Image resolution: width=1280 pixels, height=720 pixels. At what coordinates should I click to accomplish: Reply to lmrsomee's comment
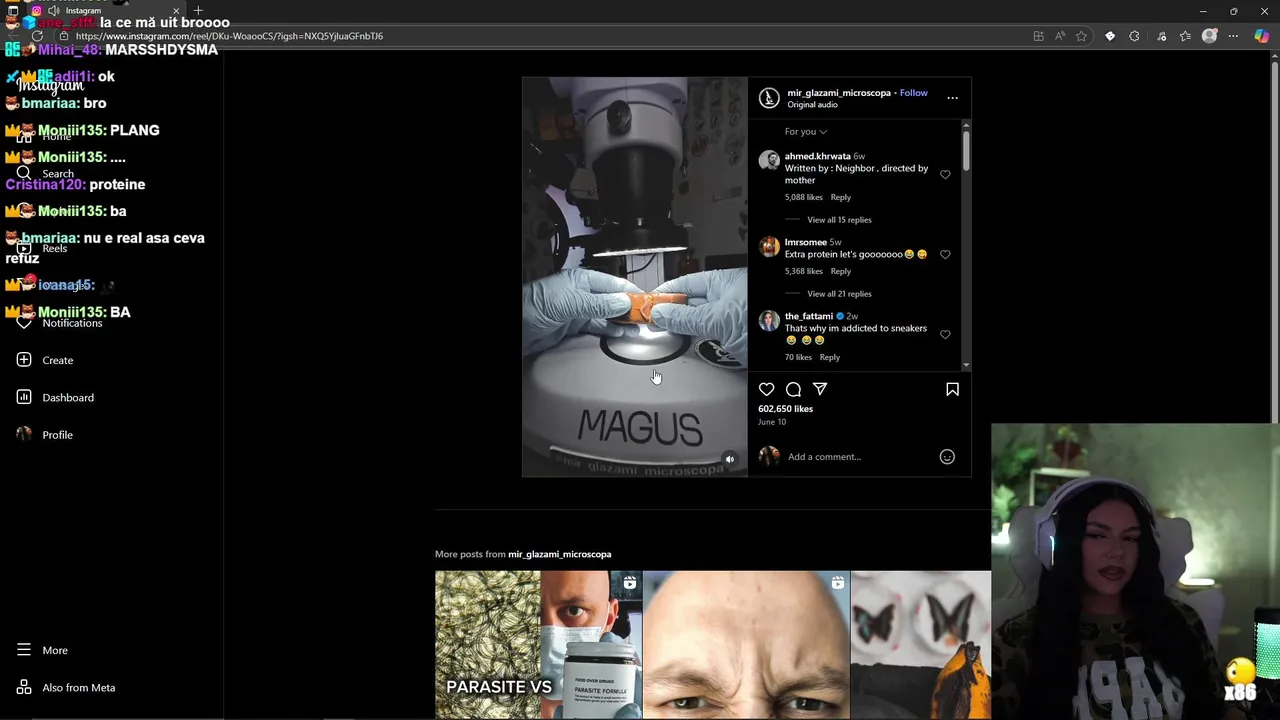pos(840,272)
